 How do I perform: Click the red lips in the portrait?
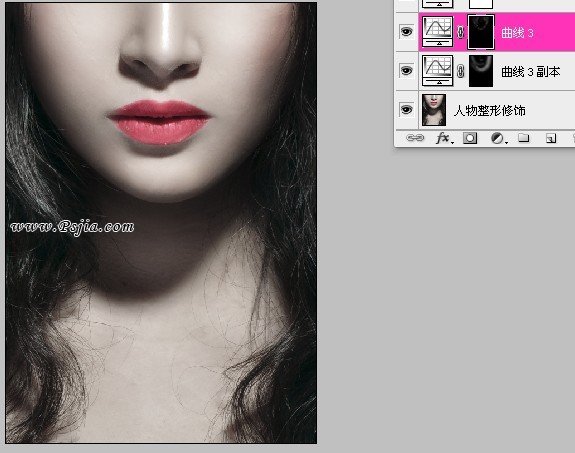(x=159, y=122)
